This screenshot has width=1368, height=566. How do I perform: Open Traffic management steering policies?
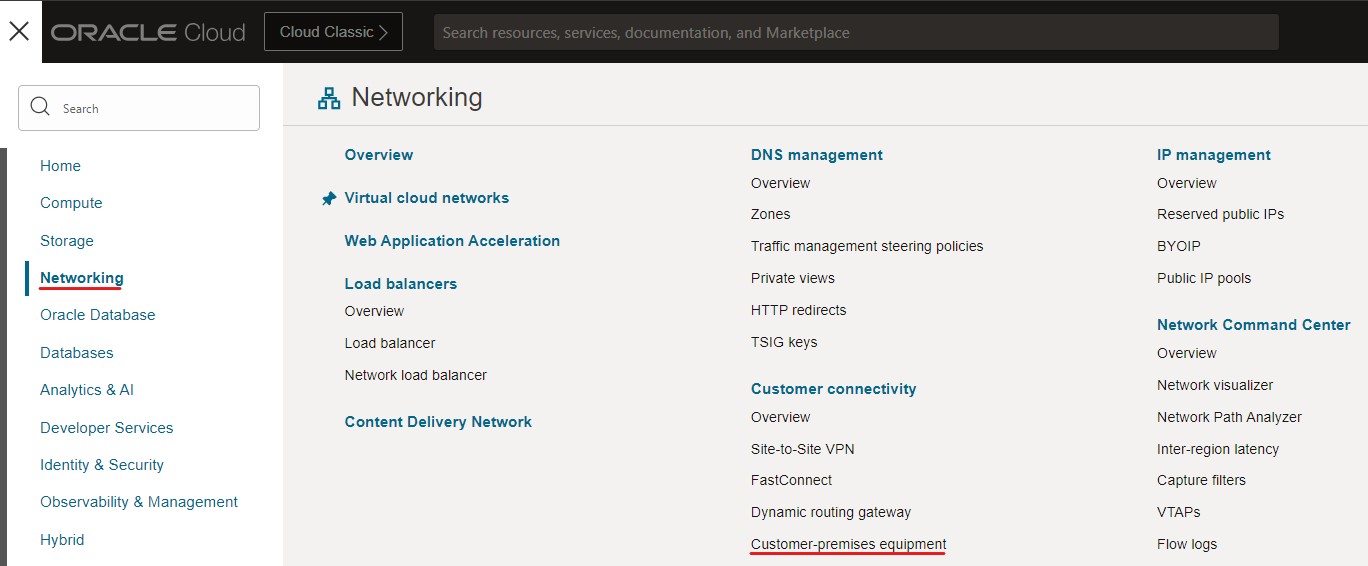[x=867, y=246]
